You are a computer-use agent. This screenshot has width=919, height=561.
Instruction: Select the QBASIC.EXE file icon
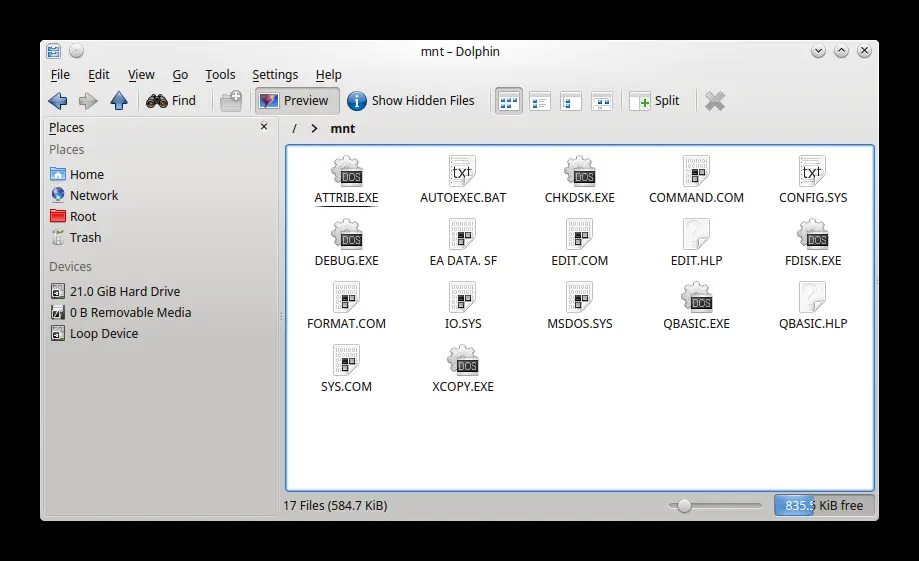pyautogui.click(x=696, y=297)
